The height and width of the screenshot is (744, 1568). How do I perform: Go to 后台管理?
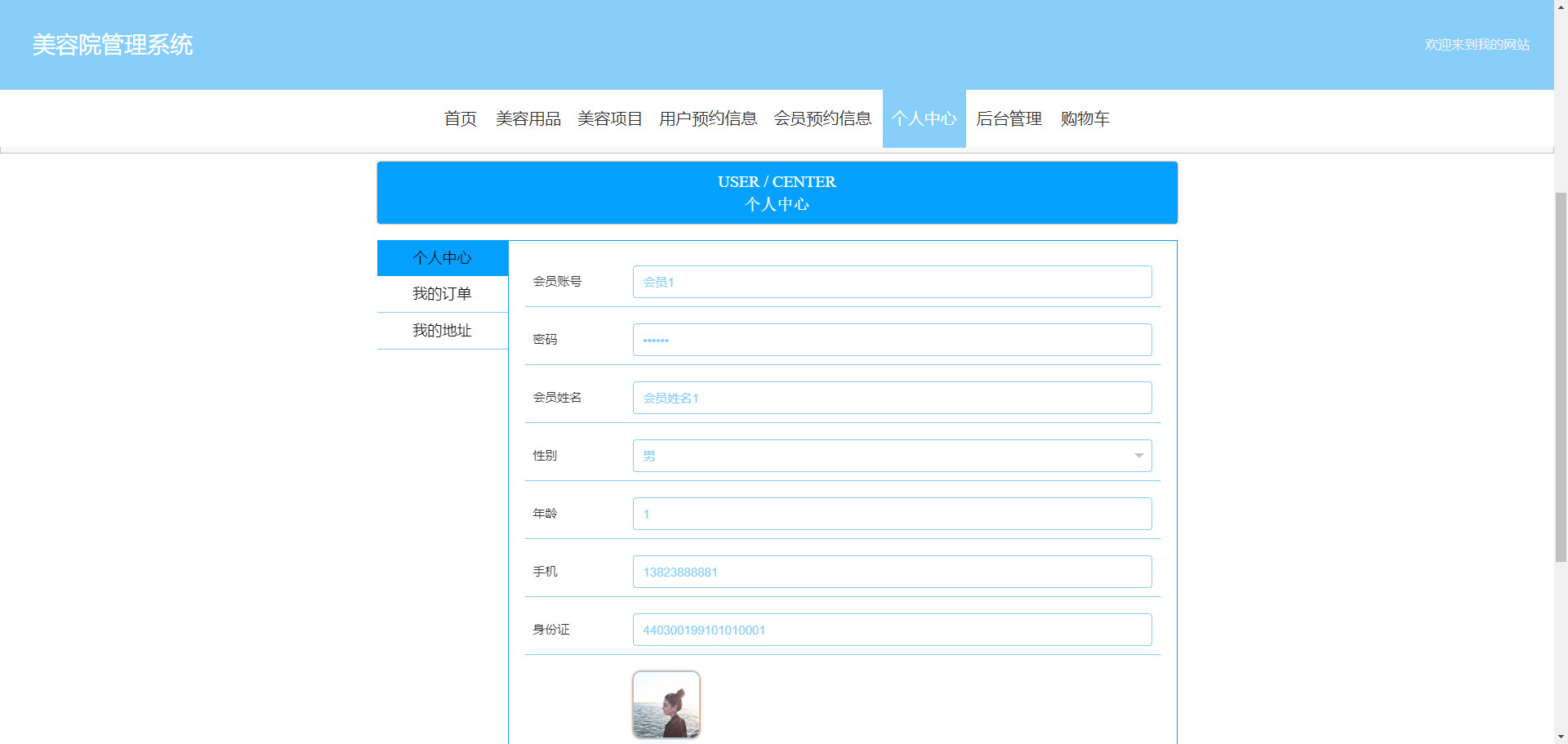1009,118
